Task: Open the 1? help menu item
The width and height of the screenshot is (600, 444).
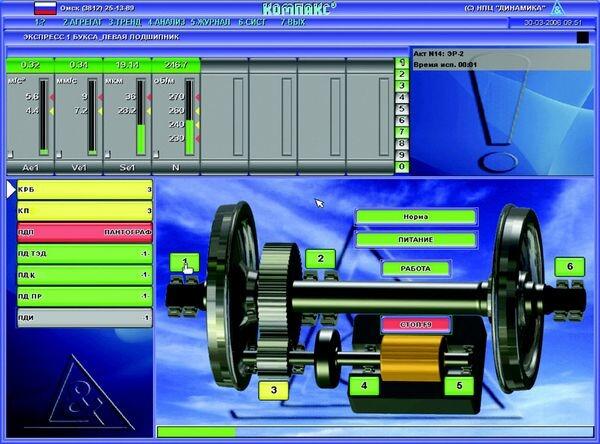Action: pyautogui.click(x=40, y=22)
